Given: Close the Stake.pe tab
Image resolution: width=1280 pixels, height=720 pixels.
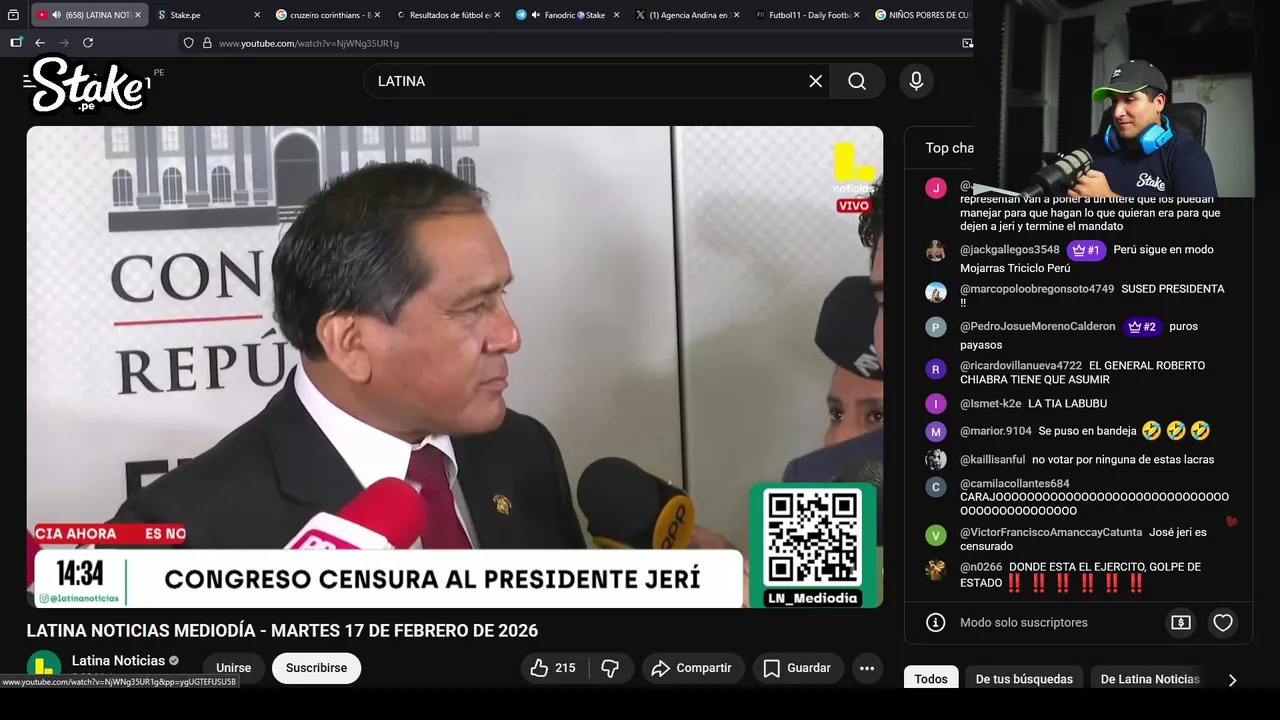Looking at the screenshot, I should pyautogui.click(x=257, y=15).
